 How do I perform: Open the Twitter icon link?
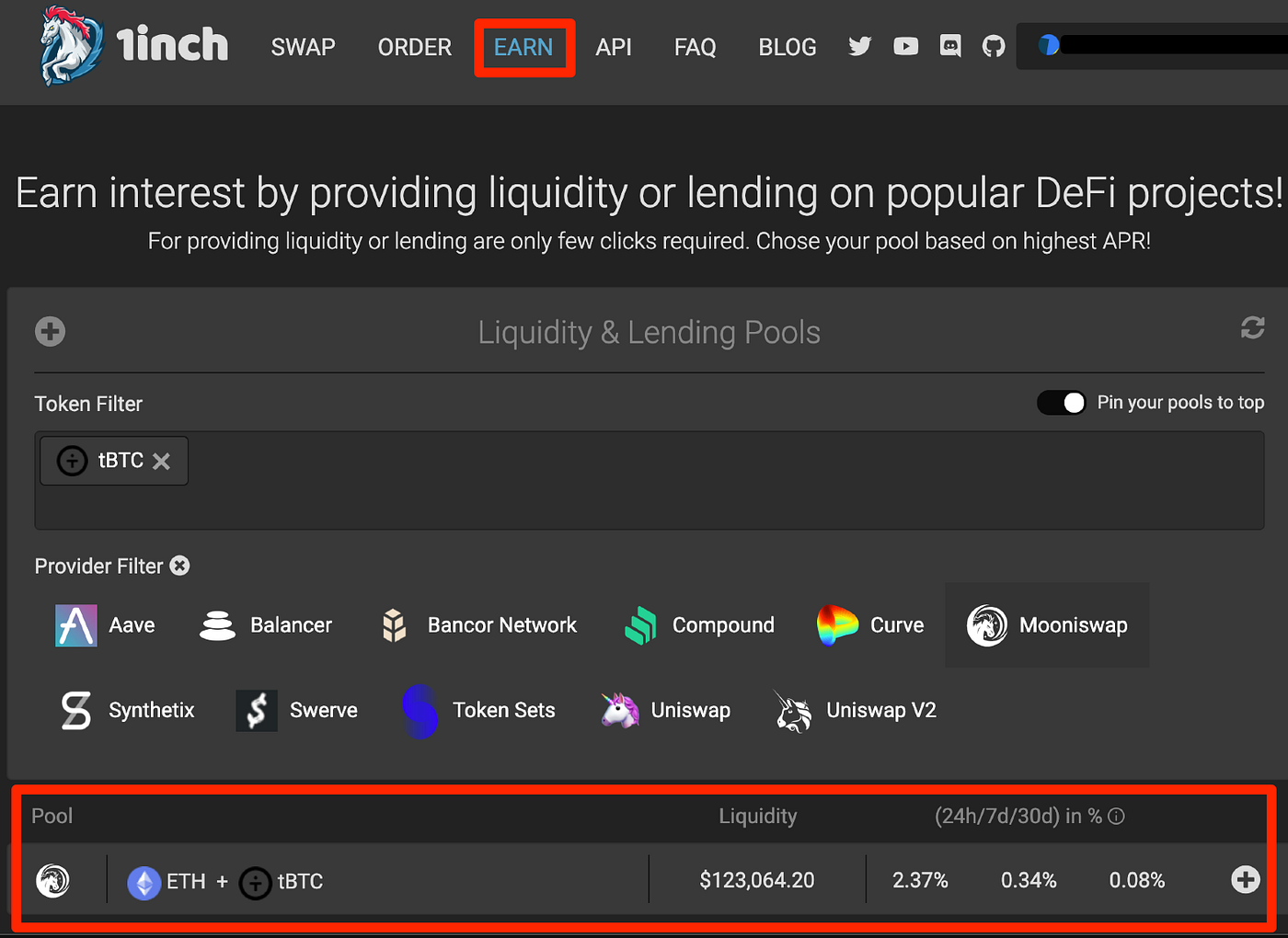pos(860,46)
